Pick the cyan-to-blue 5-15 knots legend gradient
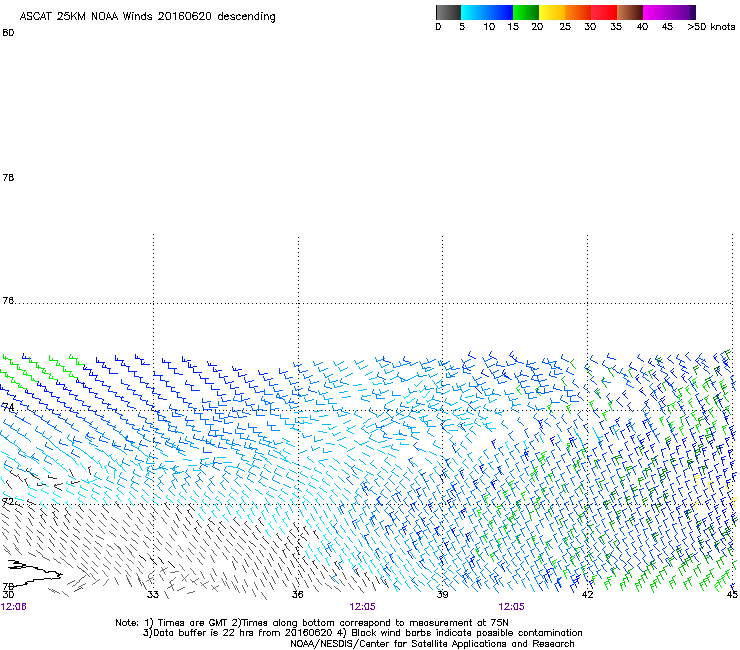 pos(487,12)
